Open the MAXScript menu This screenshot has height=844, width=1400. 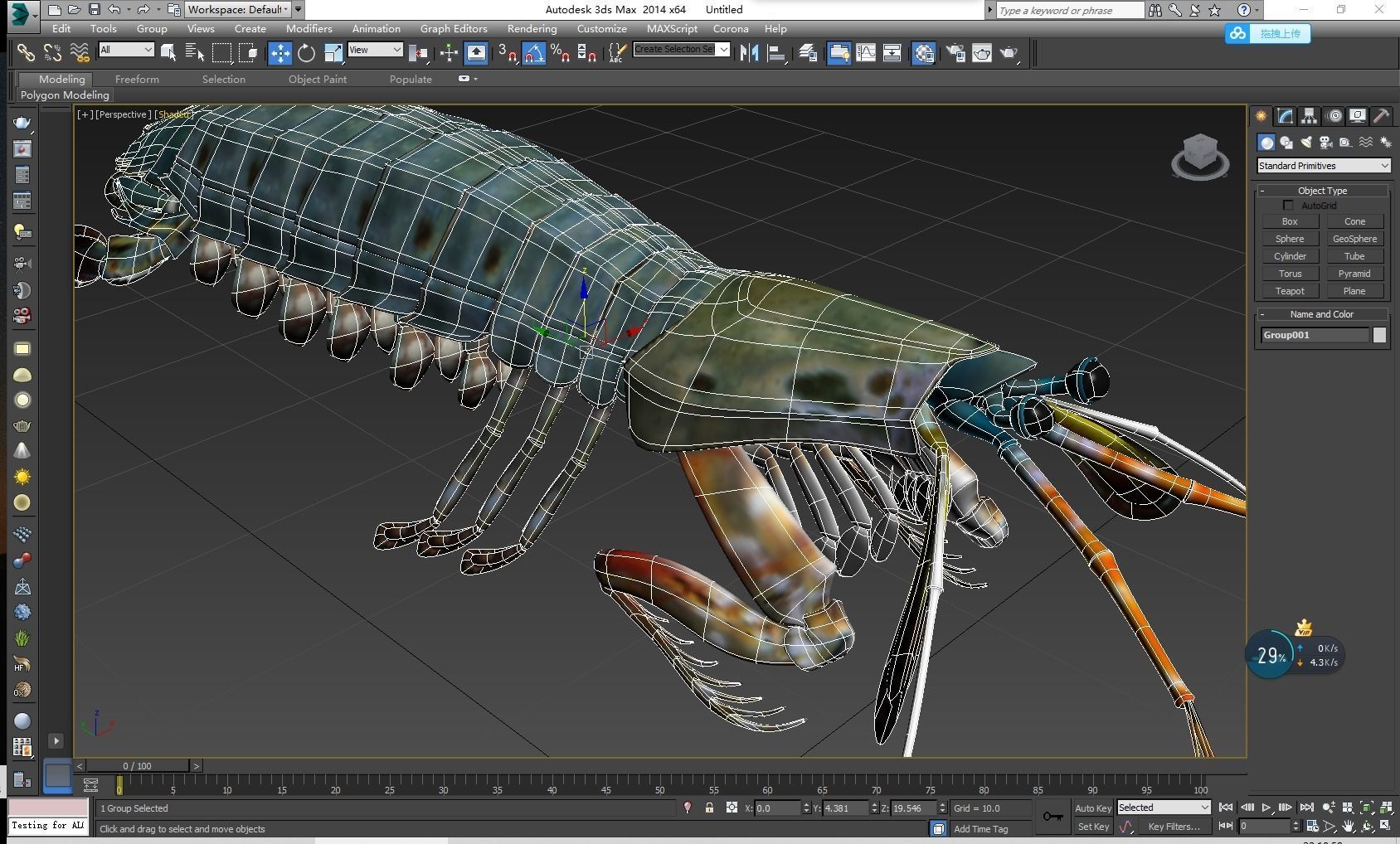pyautogui.click(x=672, y=28)
